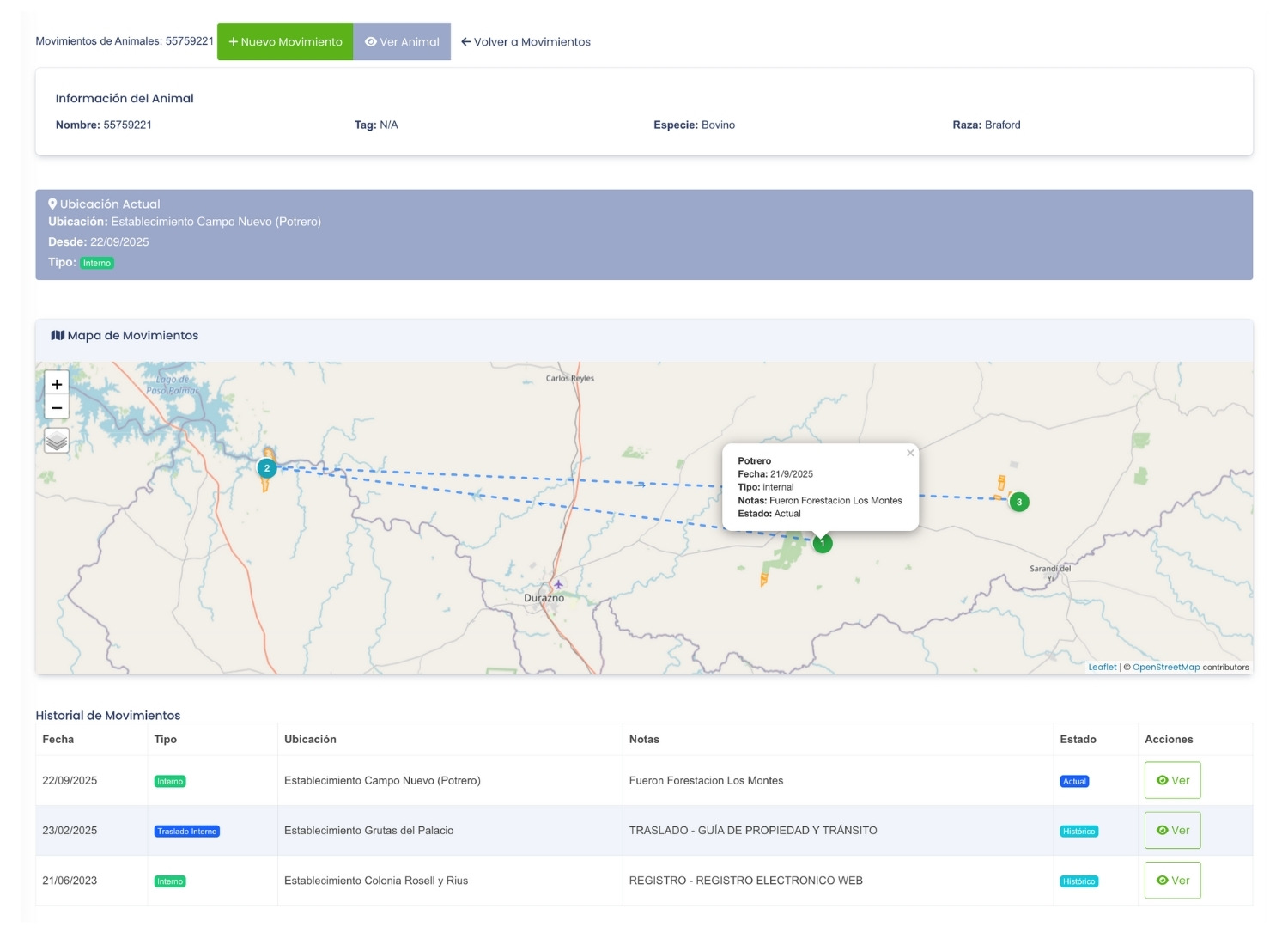The height and width of the screenshot is (933, 1288).
Task: Open the map layers control
Action: [x=57, y=441]
